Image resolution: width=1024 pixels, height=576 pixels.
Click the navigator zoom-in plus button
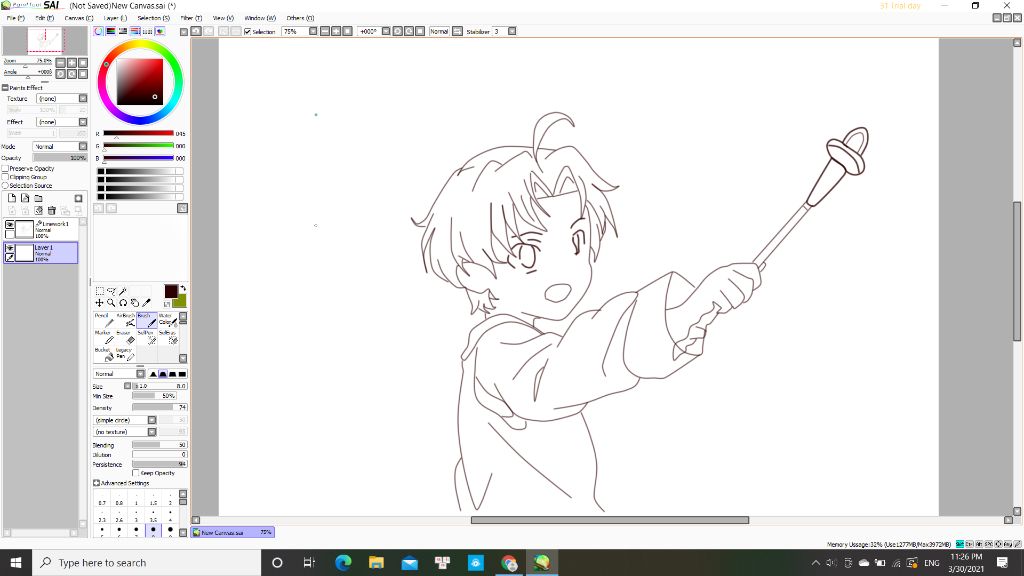tap(72, 63)
